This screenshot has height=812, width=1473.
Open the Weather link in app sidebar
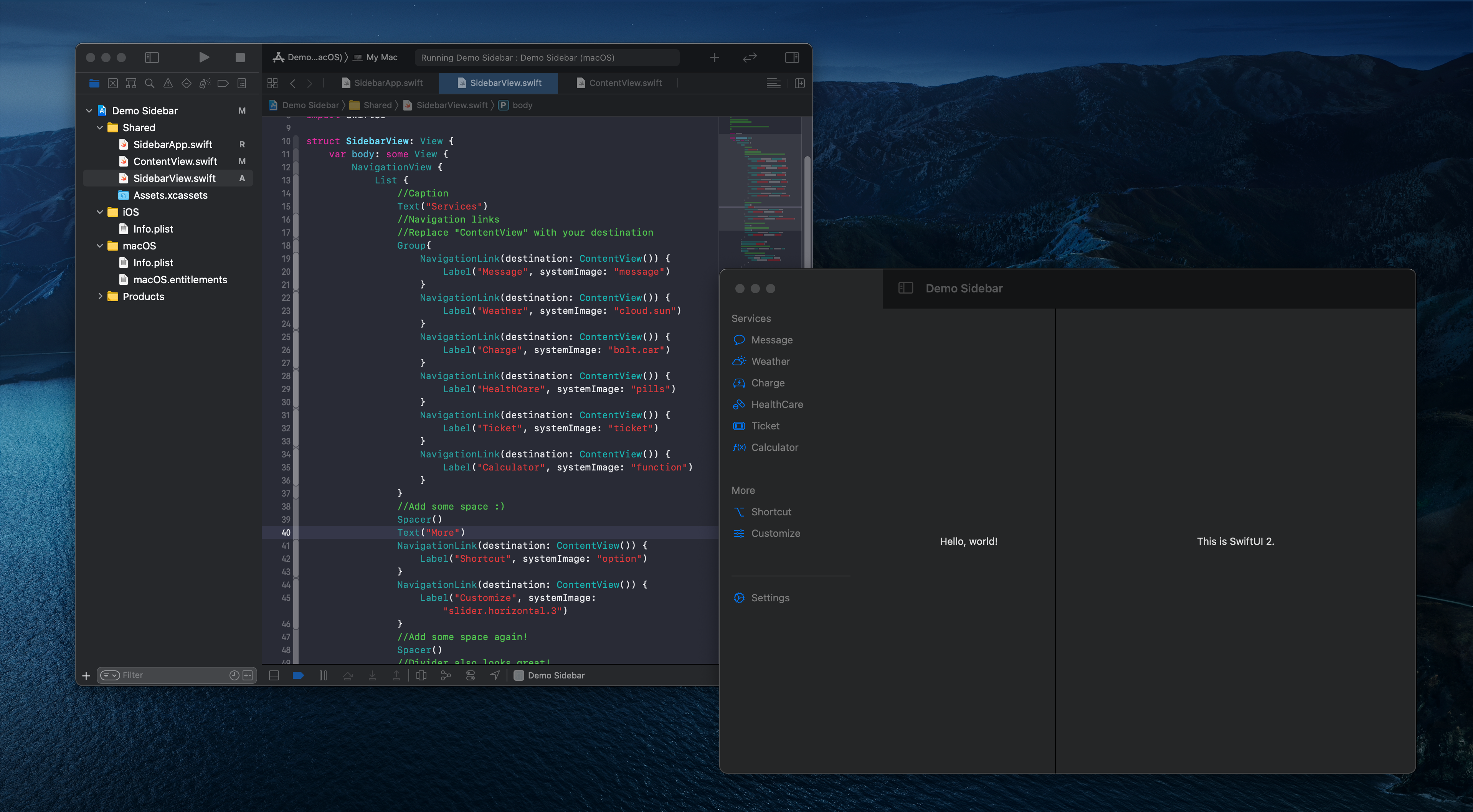click(x=770, y=361)
